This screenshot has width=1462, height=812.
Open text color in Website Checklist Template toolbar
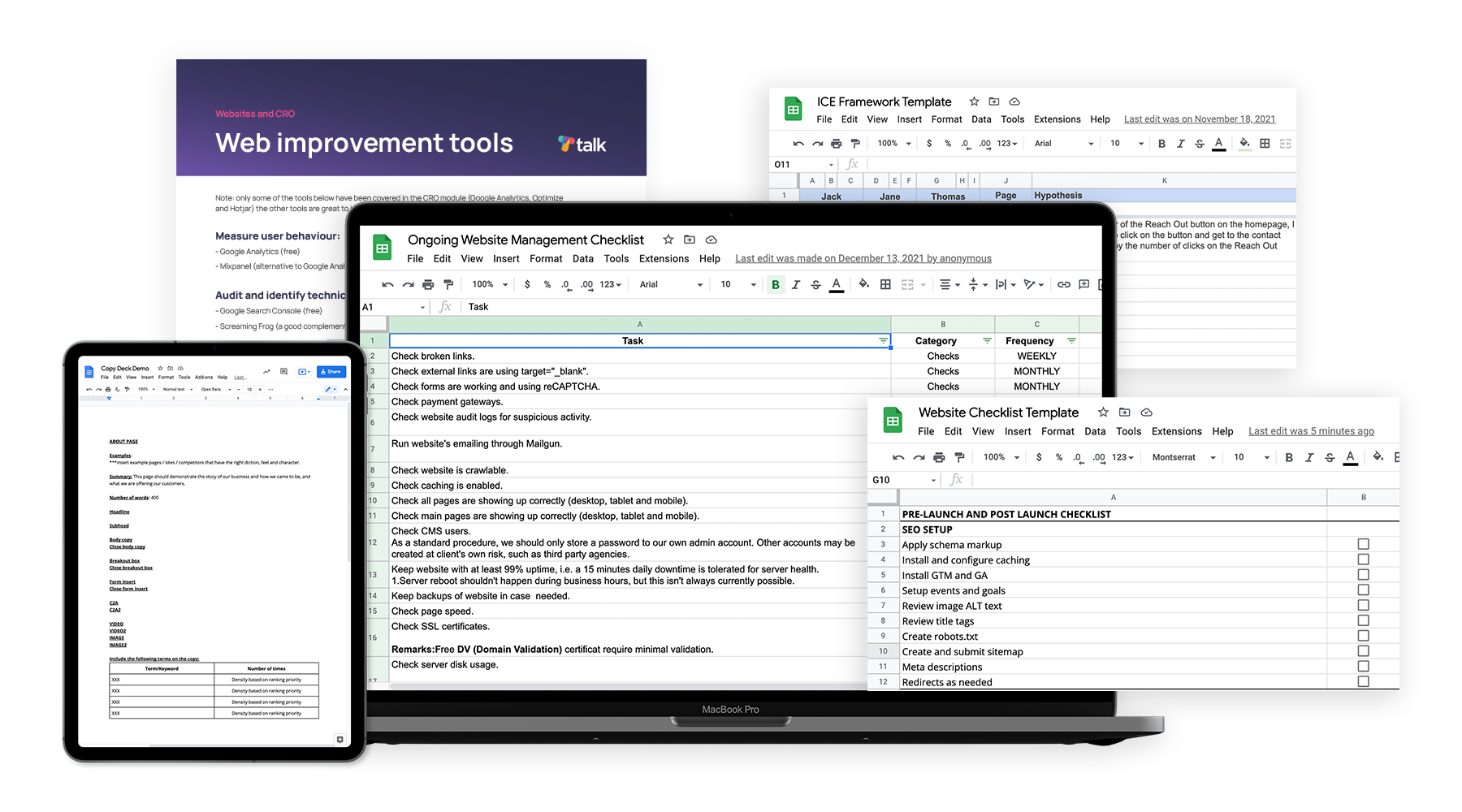click(1350, 458)
